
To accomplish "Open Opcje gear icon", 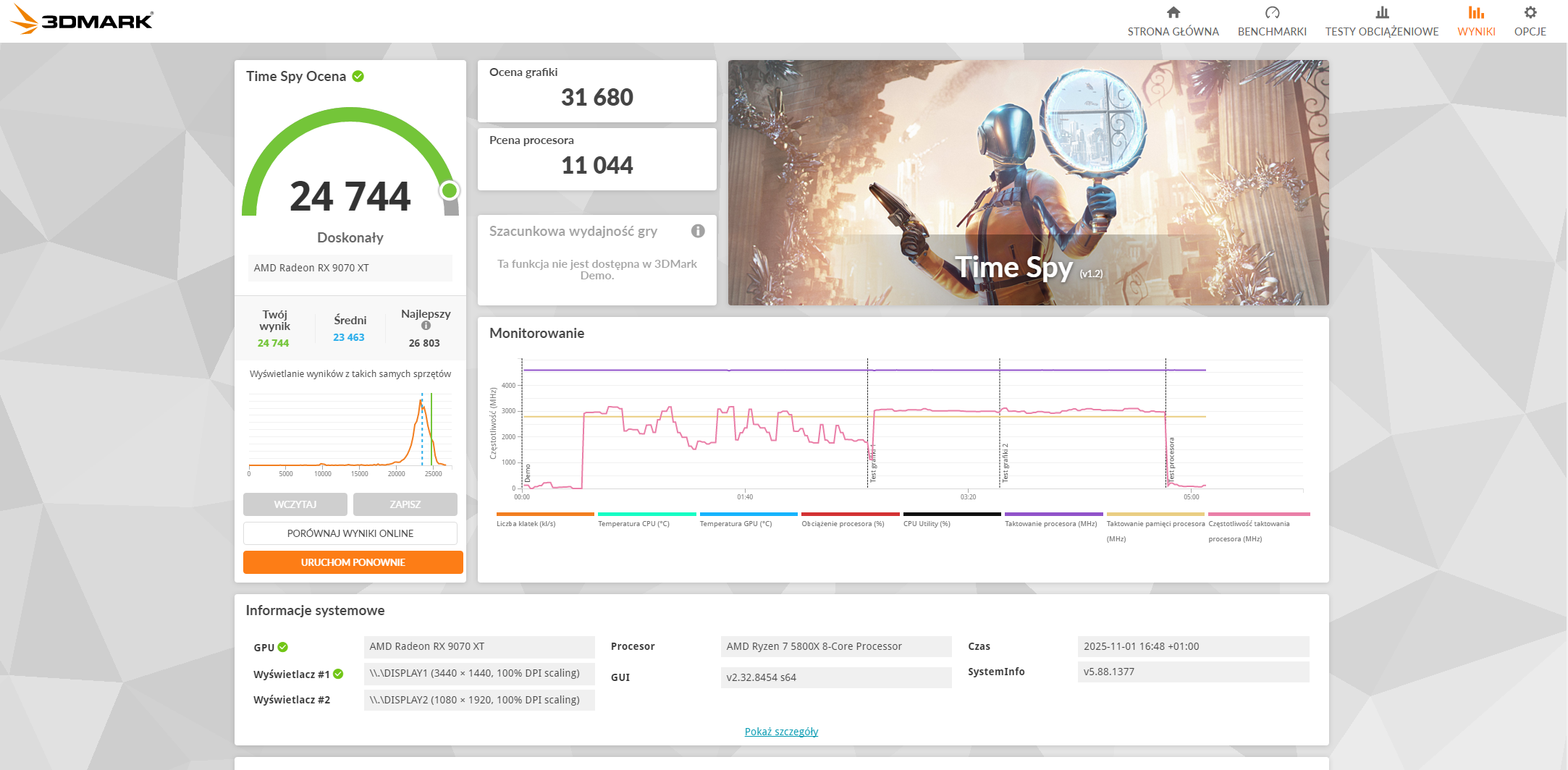I will pyautogui.click(x=1530, y=12).
